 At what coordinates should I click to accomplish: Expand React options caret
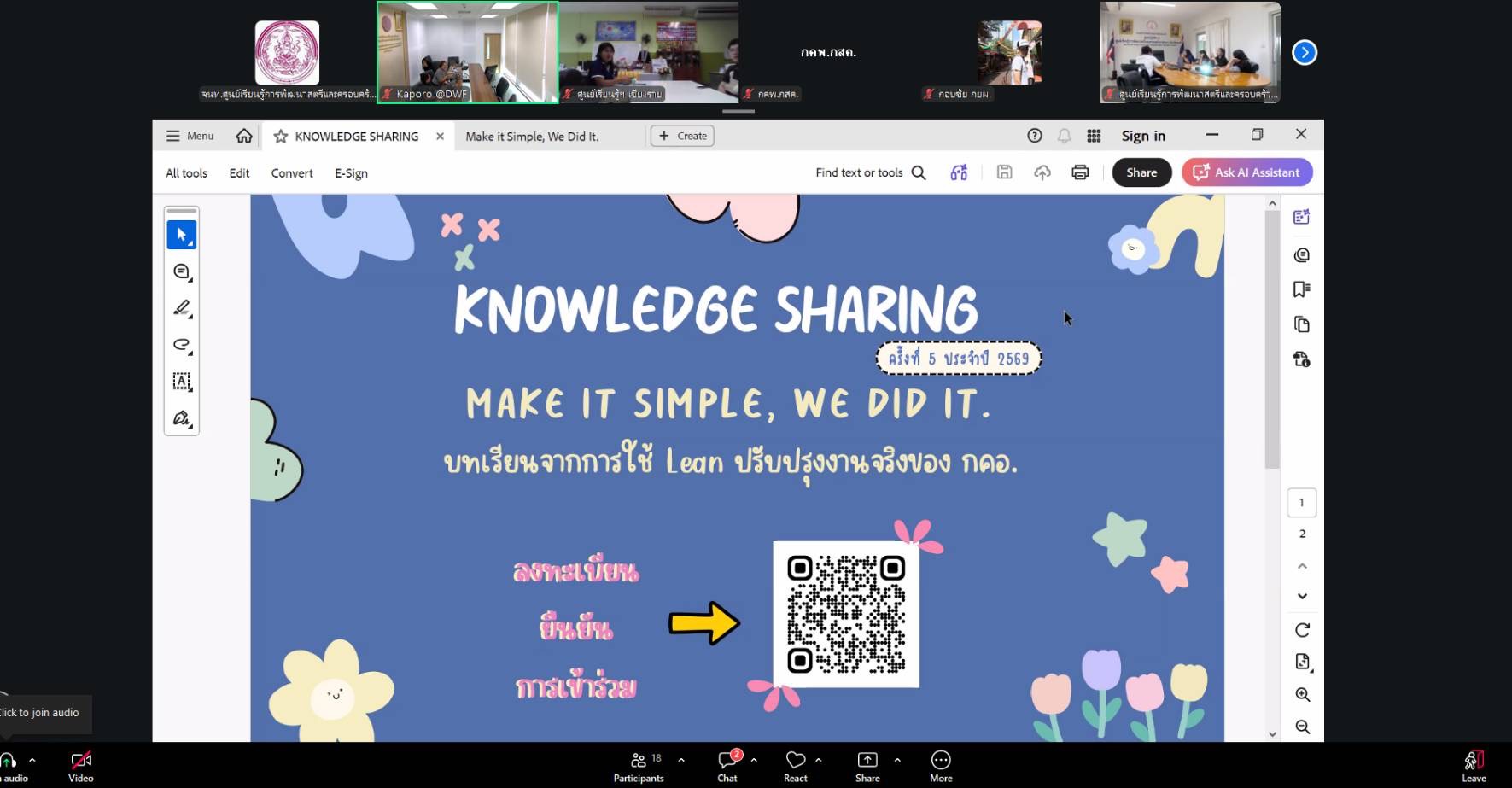818,759
